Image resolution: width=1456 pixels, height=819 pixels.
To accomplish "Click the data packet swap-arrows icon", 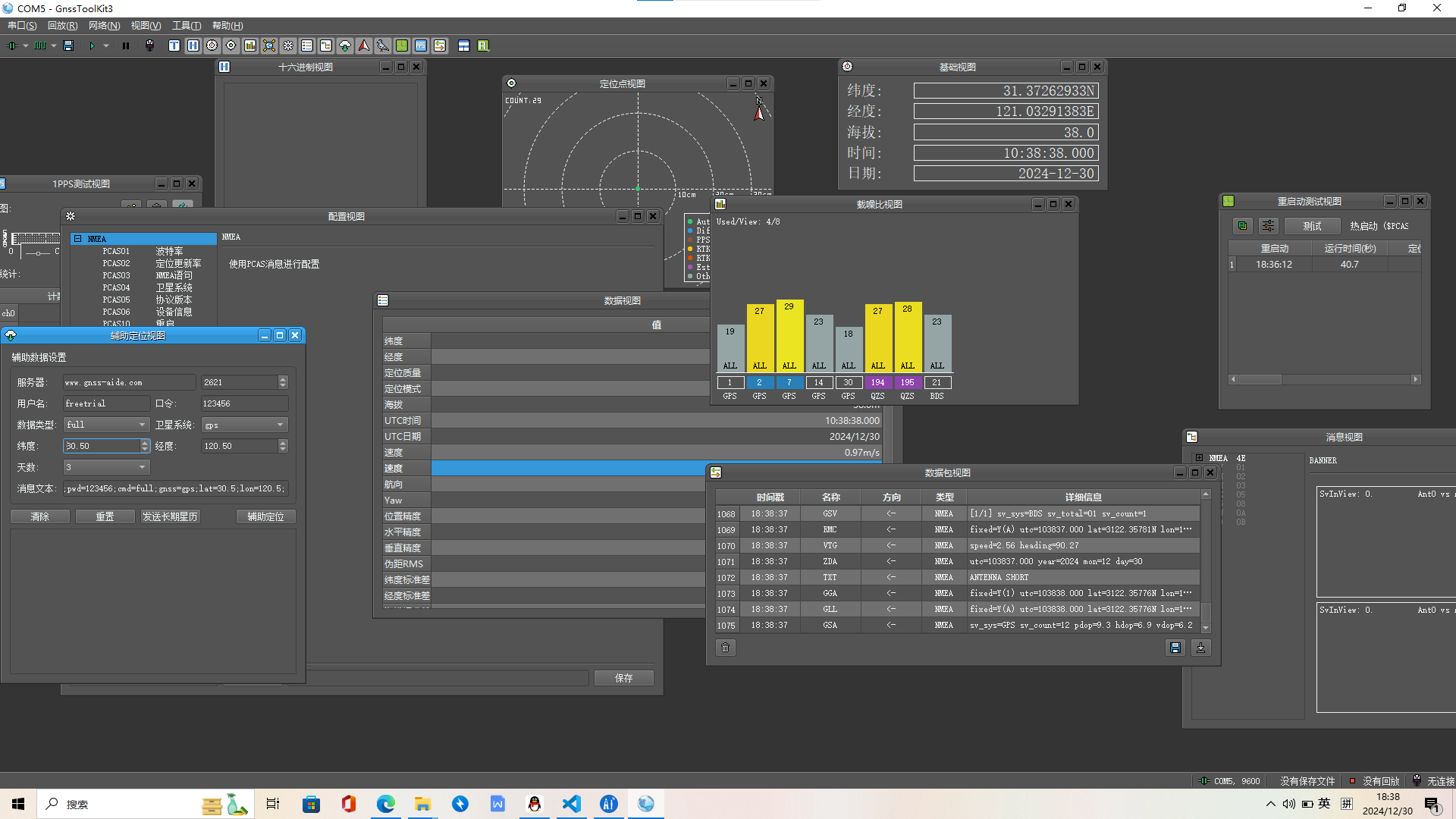I will coord(440,45).
